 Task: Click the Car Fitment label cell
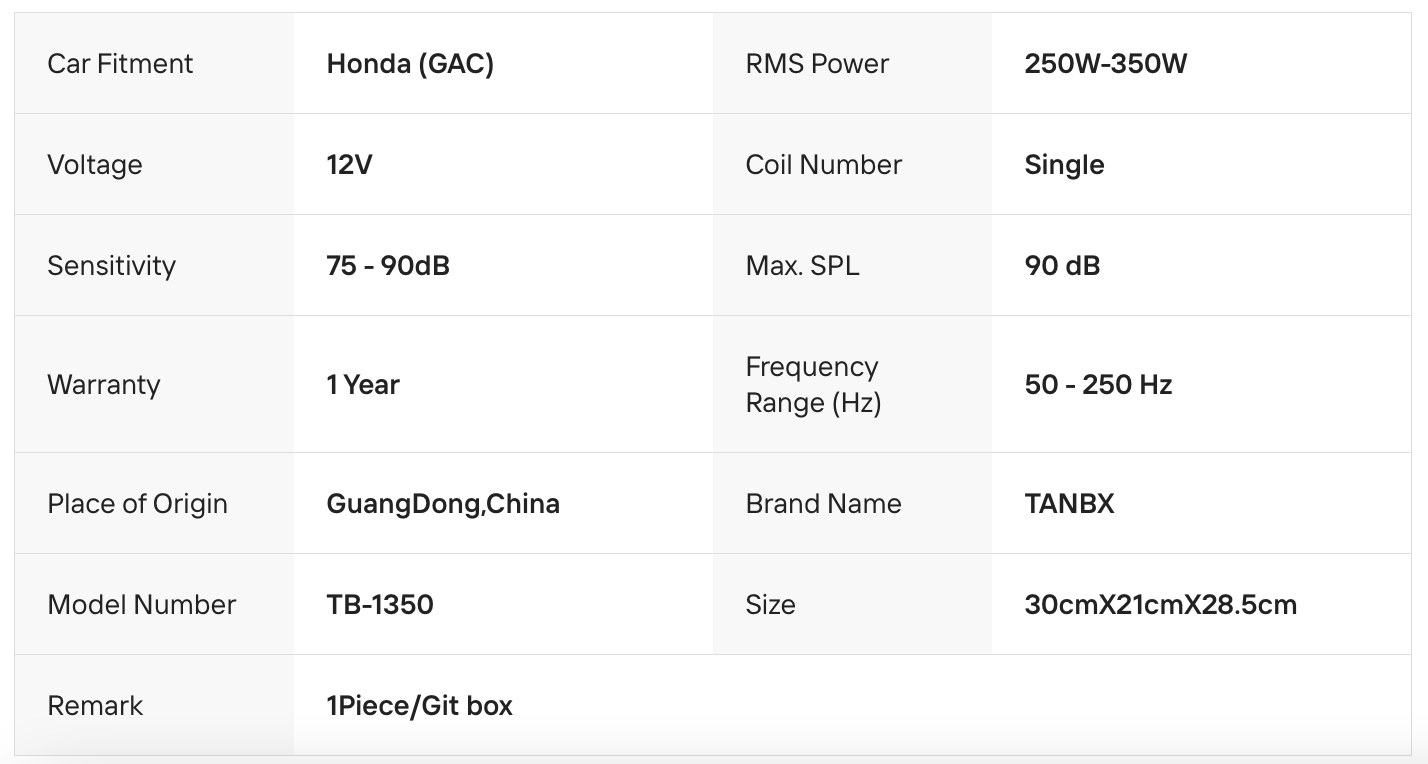120,64
